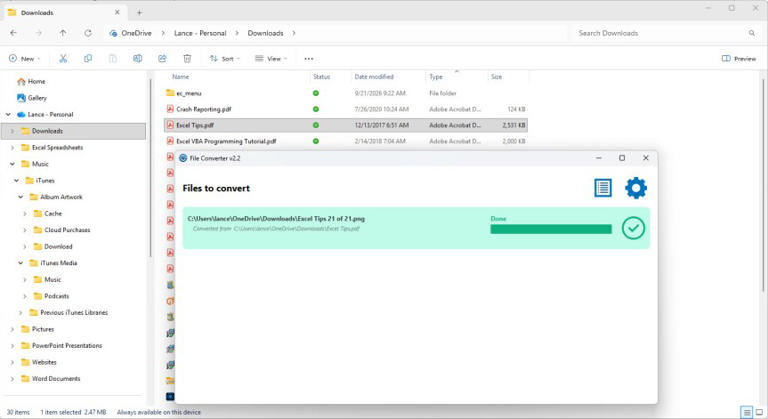
Task: Sort by the Type column header
Action: coord(435,77)
